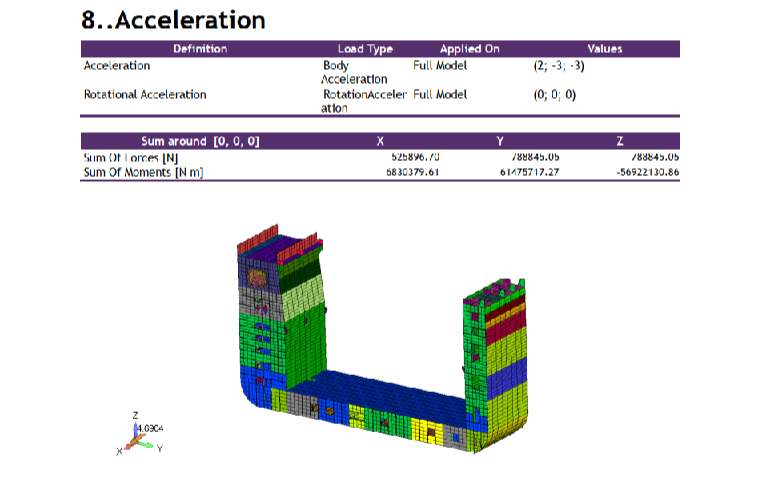782x480 pixels.
Task: Select the acceleration value (2; -3; -3)
Action: tap(559, 66)
